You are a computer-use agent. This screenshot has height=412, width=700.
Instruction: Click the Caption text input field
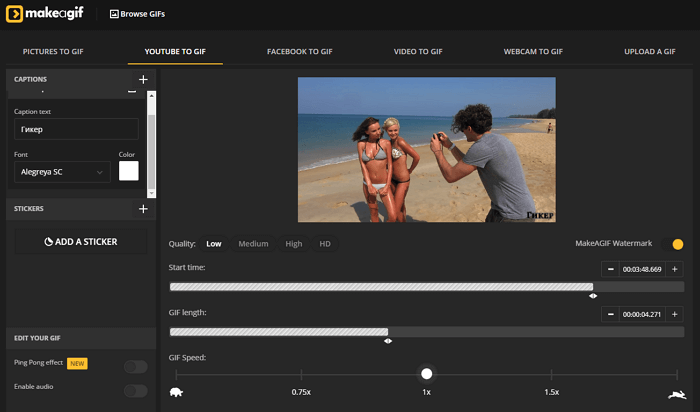[x=76, y=129]
